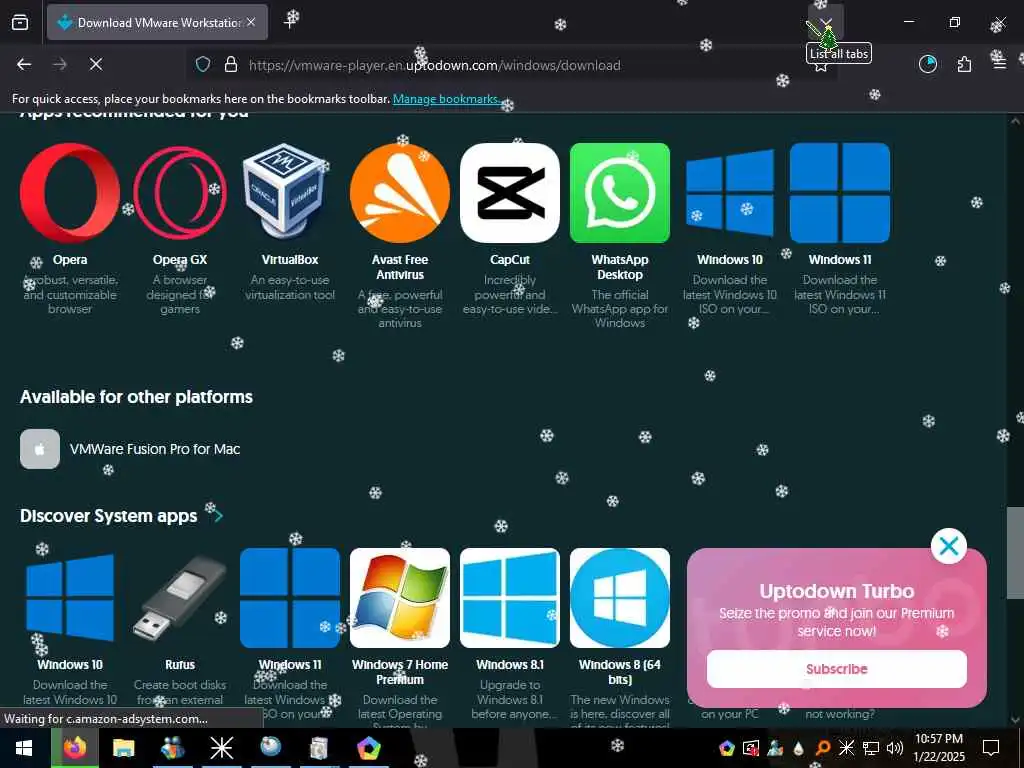Image resolution: width=1024 pixels, height=768 pixels.
Task: Click 'Available for other platforms' heading
Action: pyautogui.click(x=136, y=397)
